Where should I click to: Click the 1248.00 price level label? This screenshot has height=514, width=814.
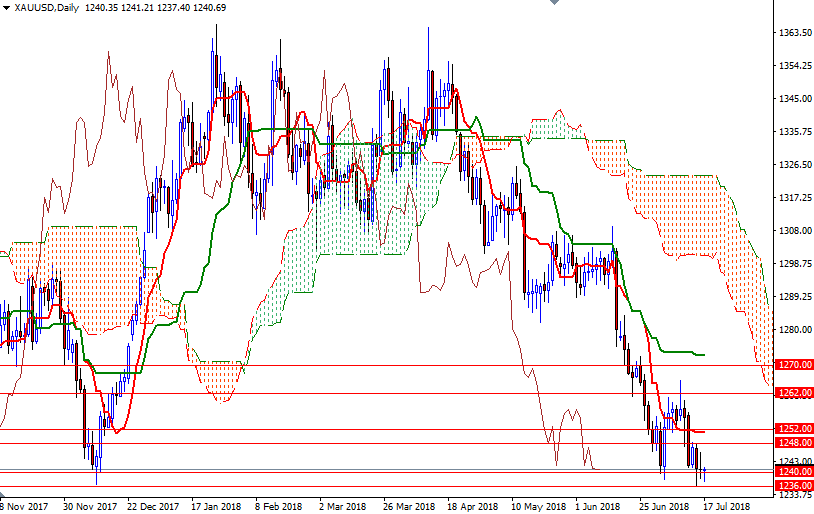click(x=794, y=443)
